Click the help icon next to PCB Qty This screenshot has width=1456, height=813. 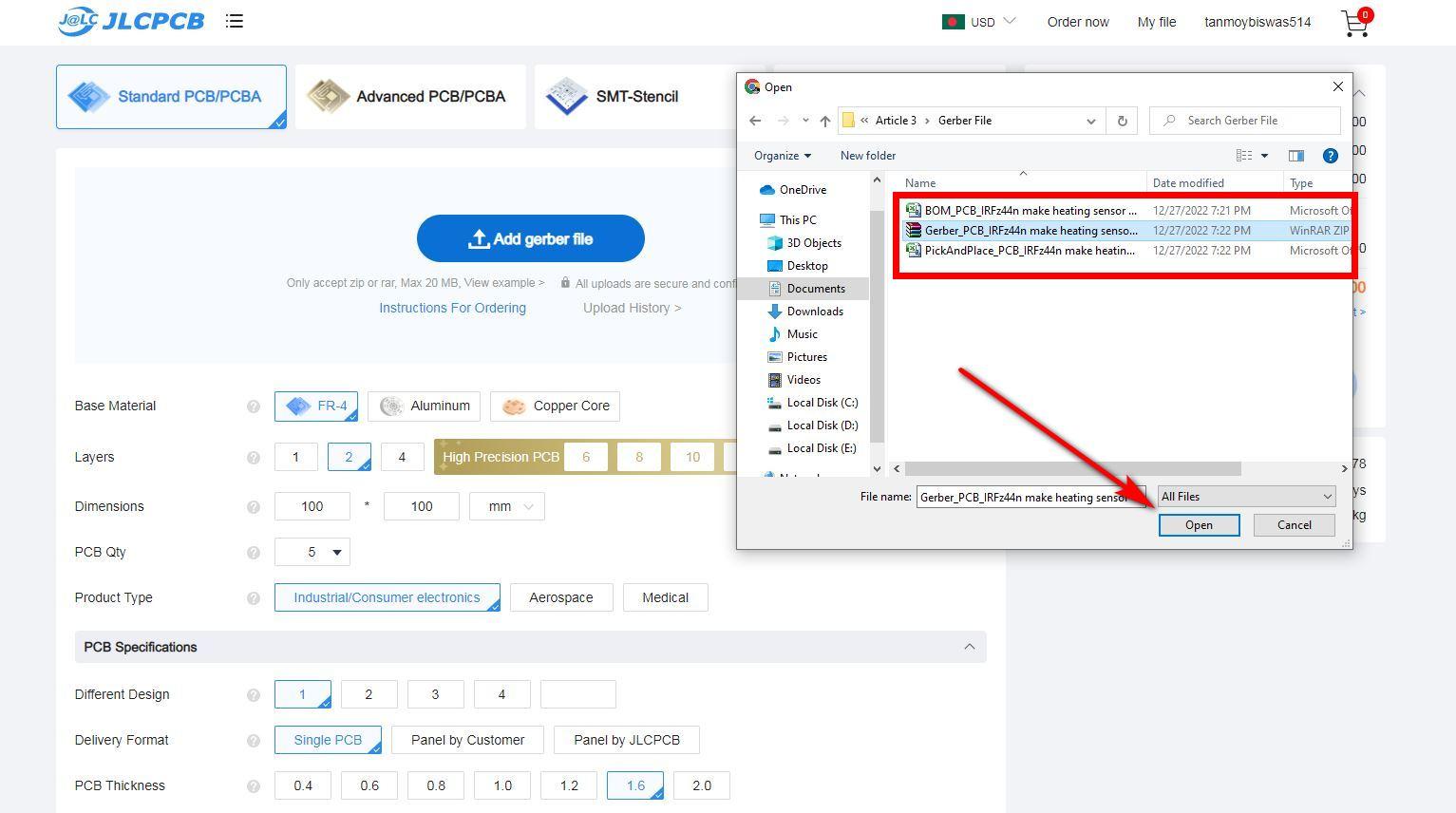[254, 553]
